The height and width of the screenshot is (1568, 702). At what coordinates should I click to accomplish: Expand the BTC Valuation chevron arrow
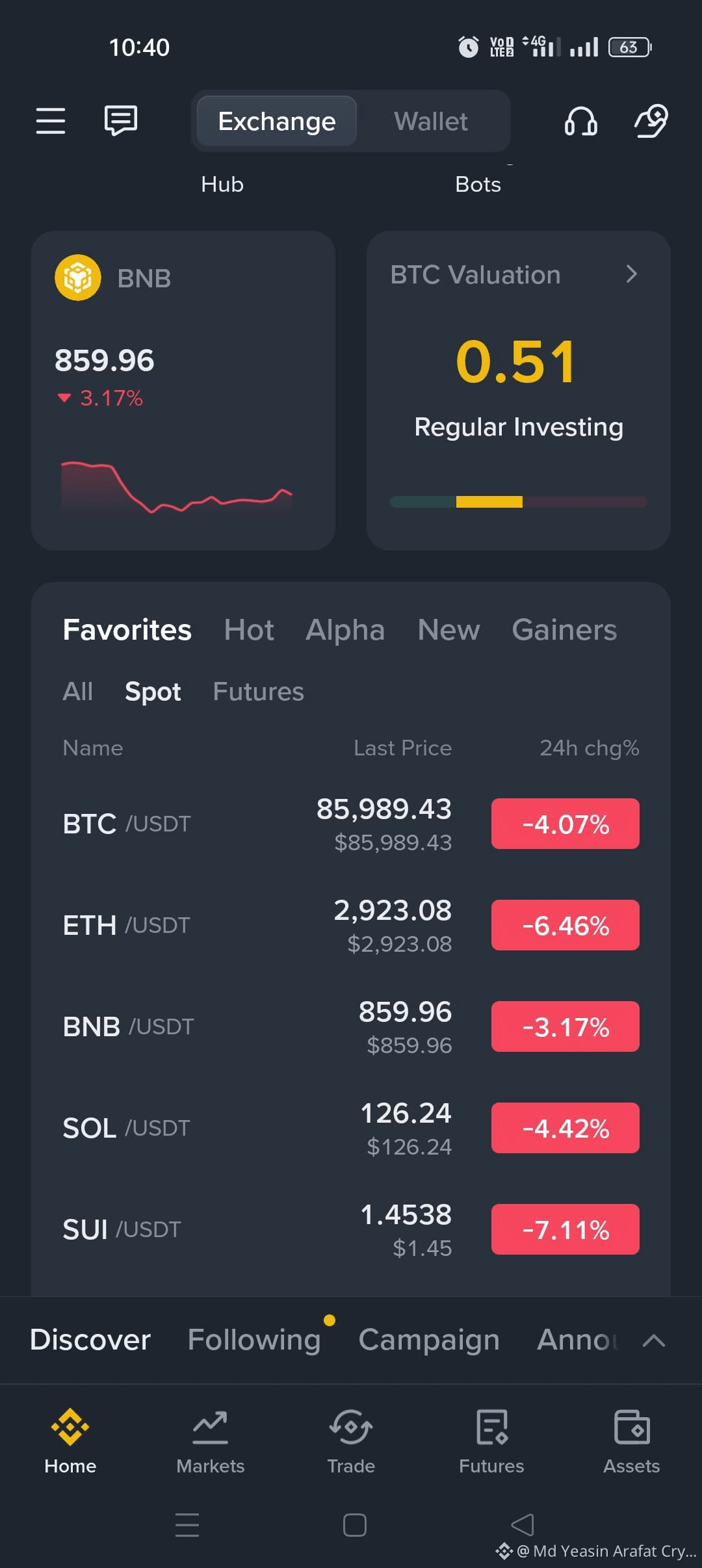coord(631,274)
